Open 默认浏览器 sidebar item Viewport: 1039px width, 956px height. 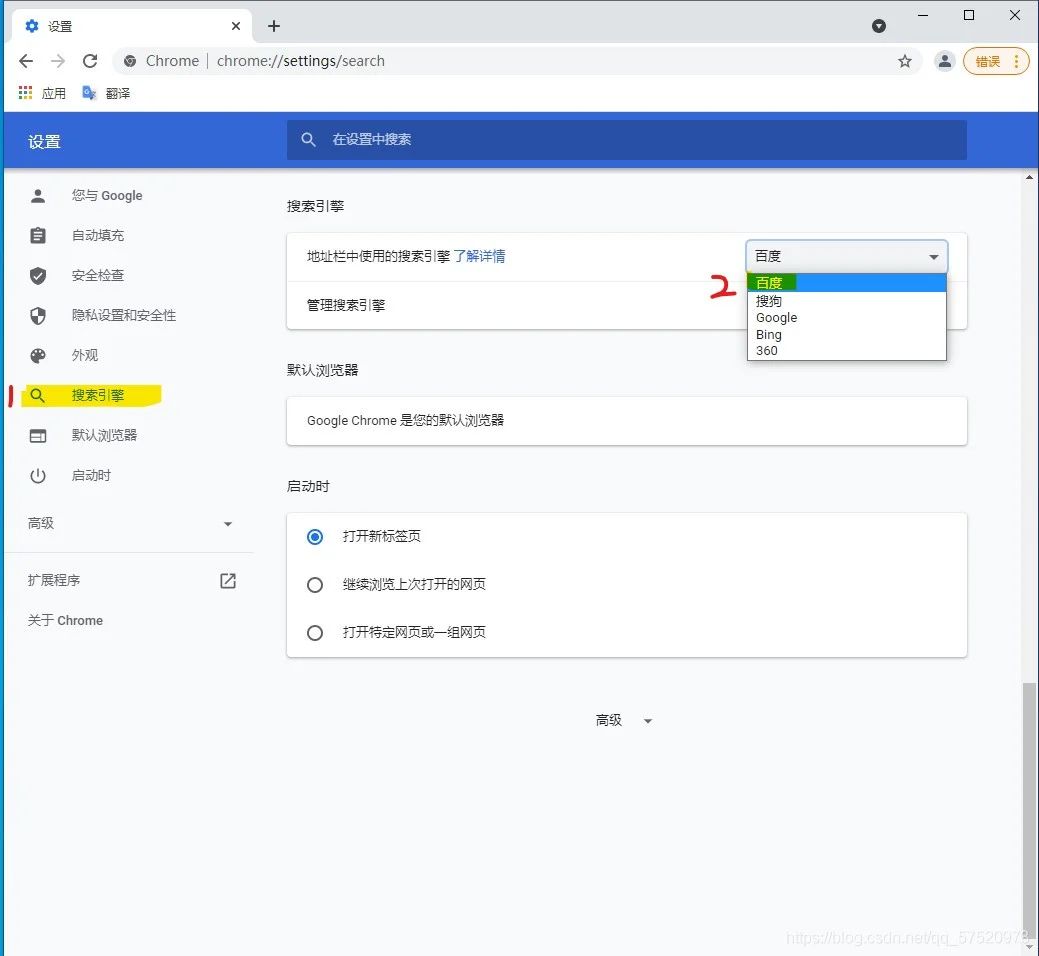tap(104, 435)
